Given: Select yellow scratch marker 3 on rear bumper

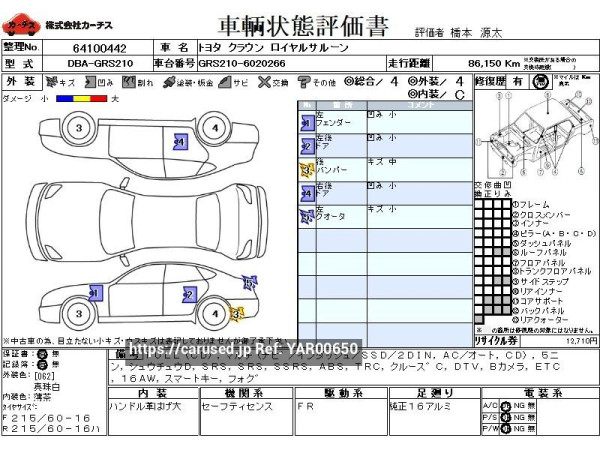Looking at the screenshot, I should click(x=237, y=315).
